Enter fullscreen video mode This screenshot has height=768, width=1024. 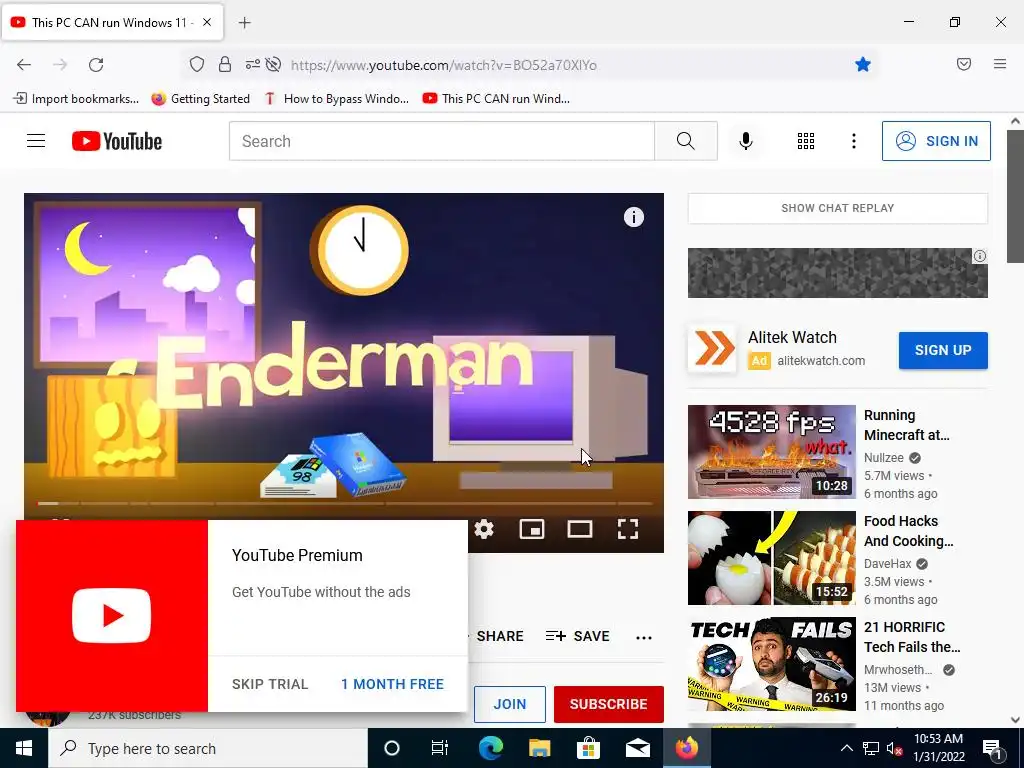[x=628, y=529]
